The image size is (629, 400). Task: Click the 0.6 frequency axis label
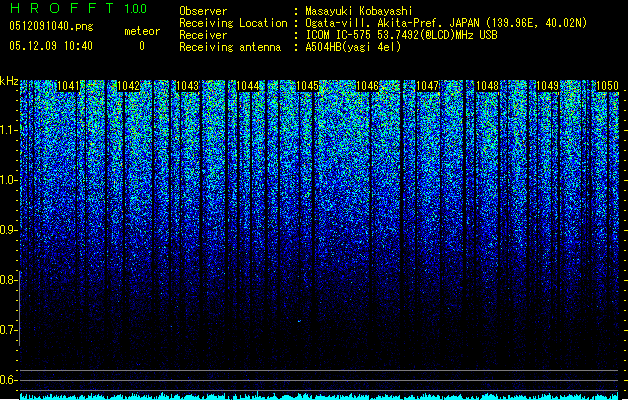coord(9,380)
